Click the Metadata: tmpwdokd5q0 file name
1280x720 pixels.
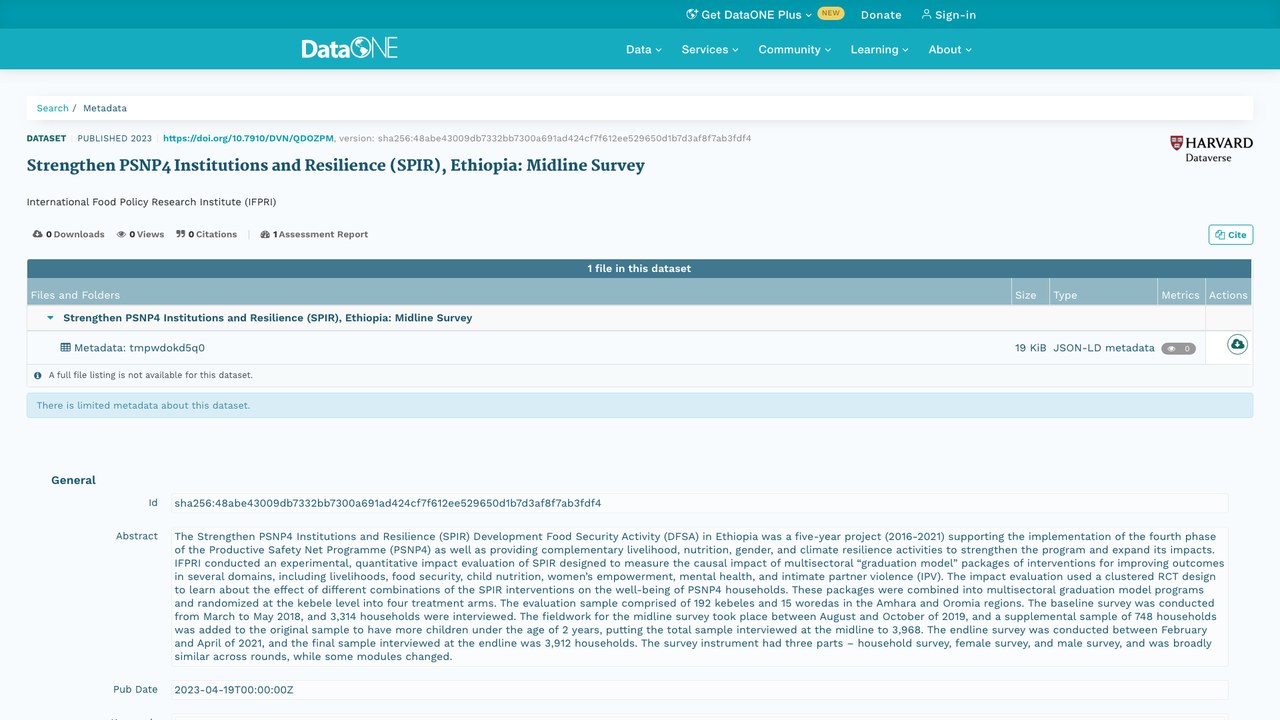coord(139,348)
